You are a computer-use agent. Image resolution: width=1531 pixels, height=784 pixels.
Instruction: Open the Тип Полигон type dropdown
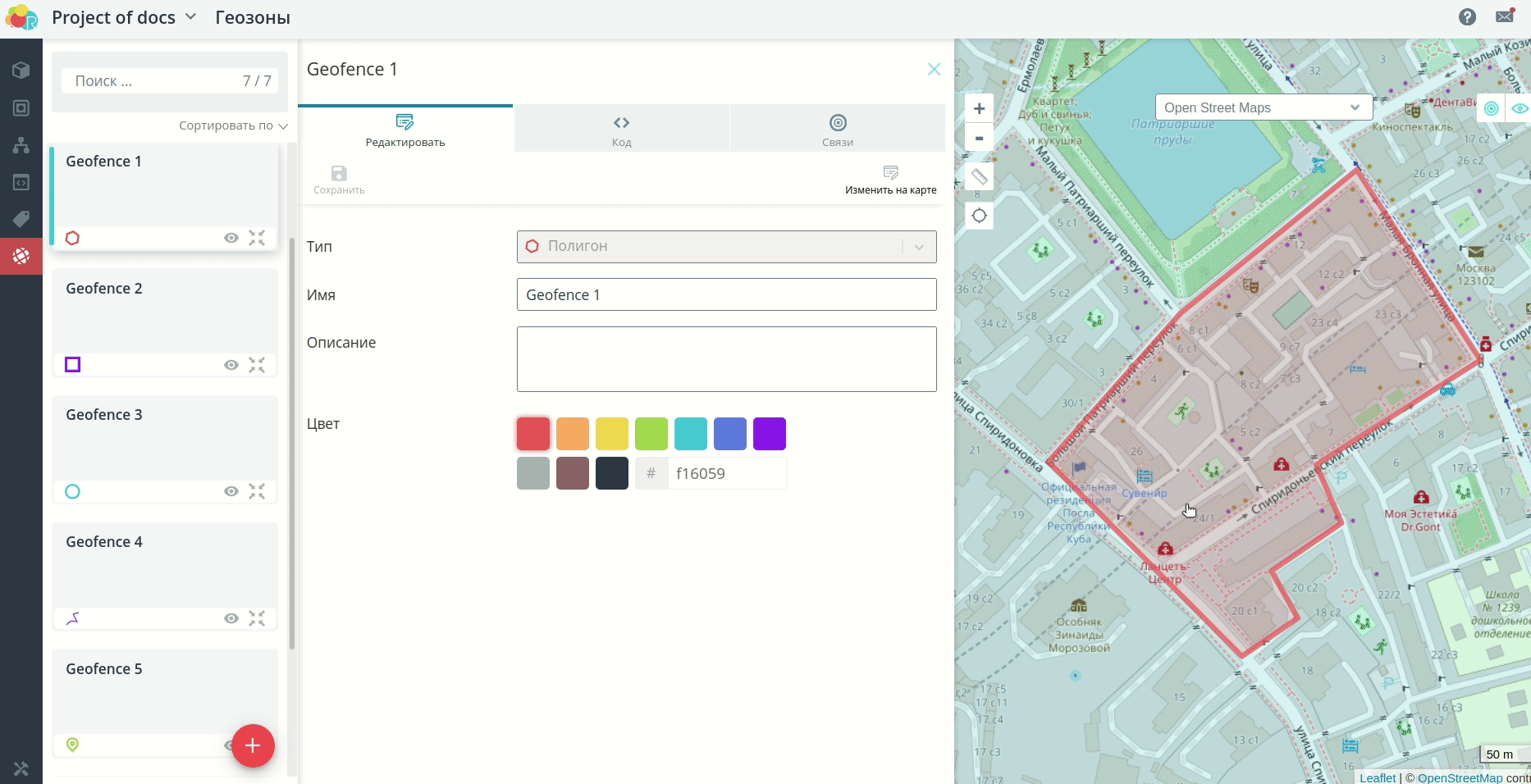tap(726, 246)
